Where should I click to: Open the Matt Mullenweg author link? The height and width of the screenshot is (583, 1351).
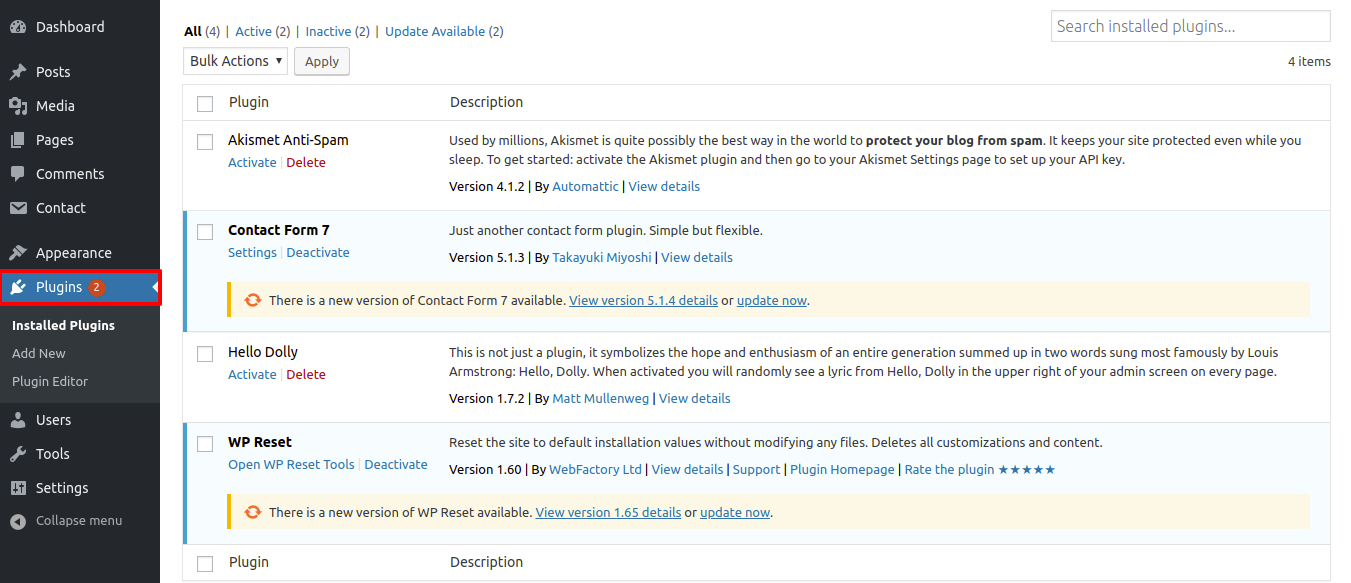[x=601, y=398]
